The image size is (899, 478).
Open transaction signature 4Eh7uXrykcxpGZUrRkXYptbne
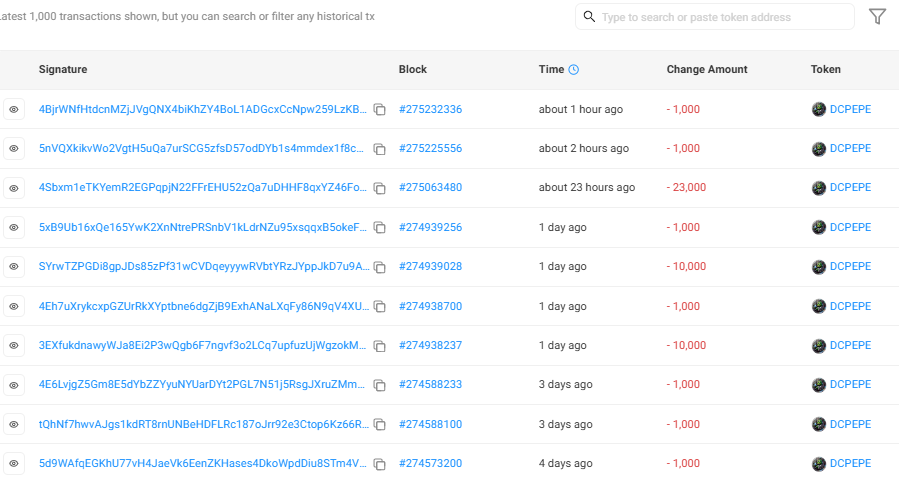click(204, 306)
